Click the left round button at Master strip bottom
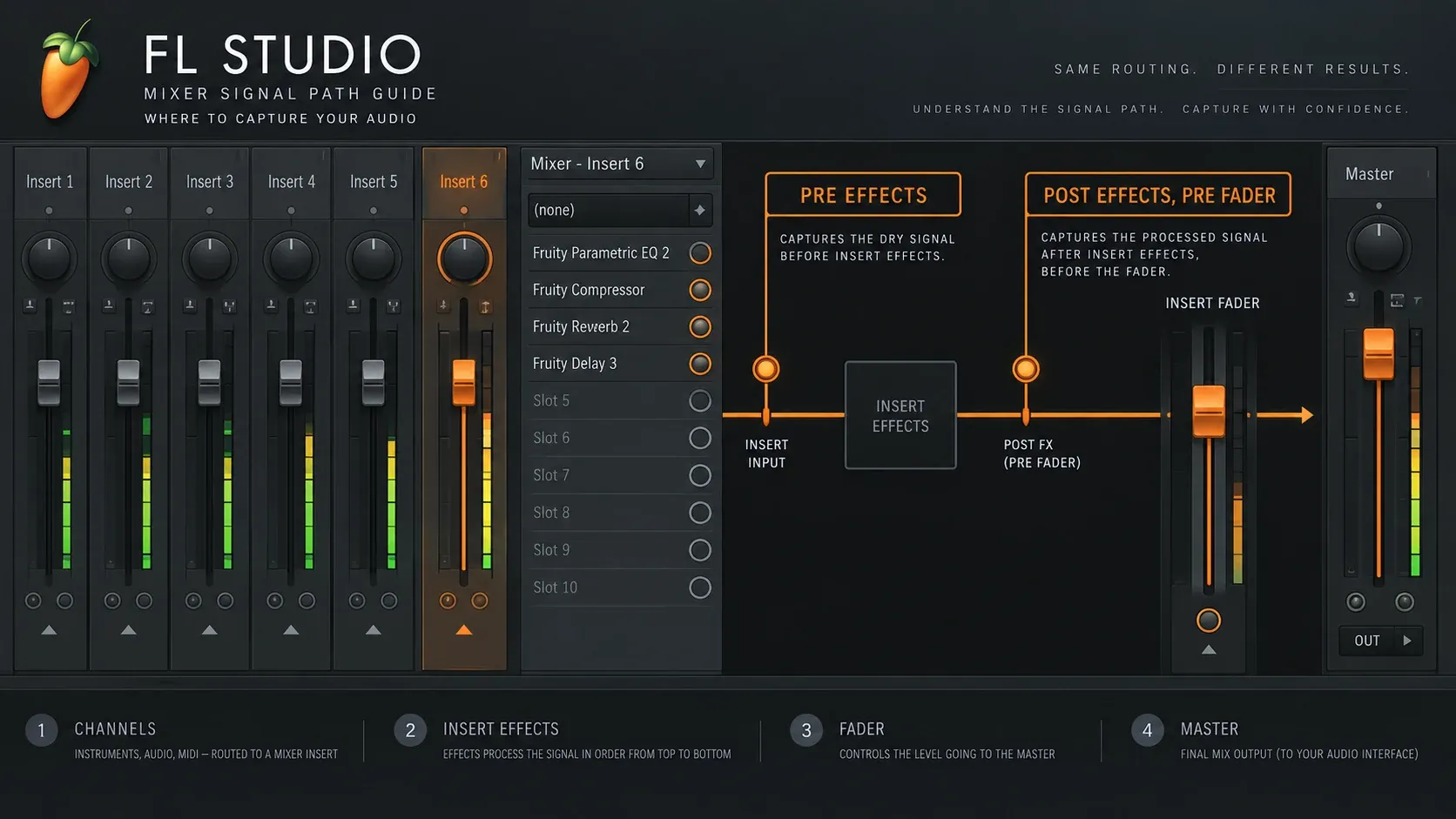This screenshot has height=819, width=1456. (x=1356, y=601)
